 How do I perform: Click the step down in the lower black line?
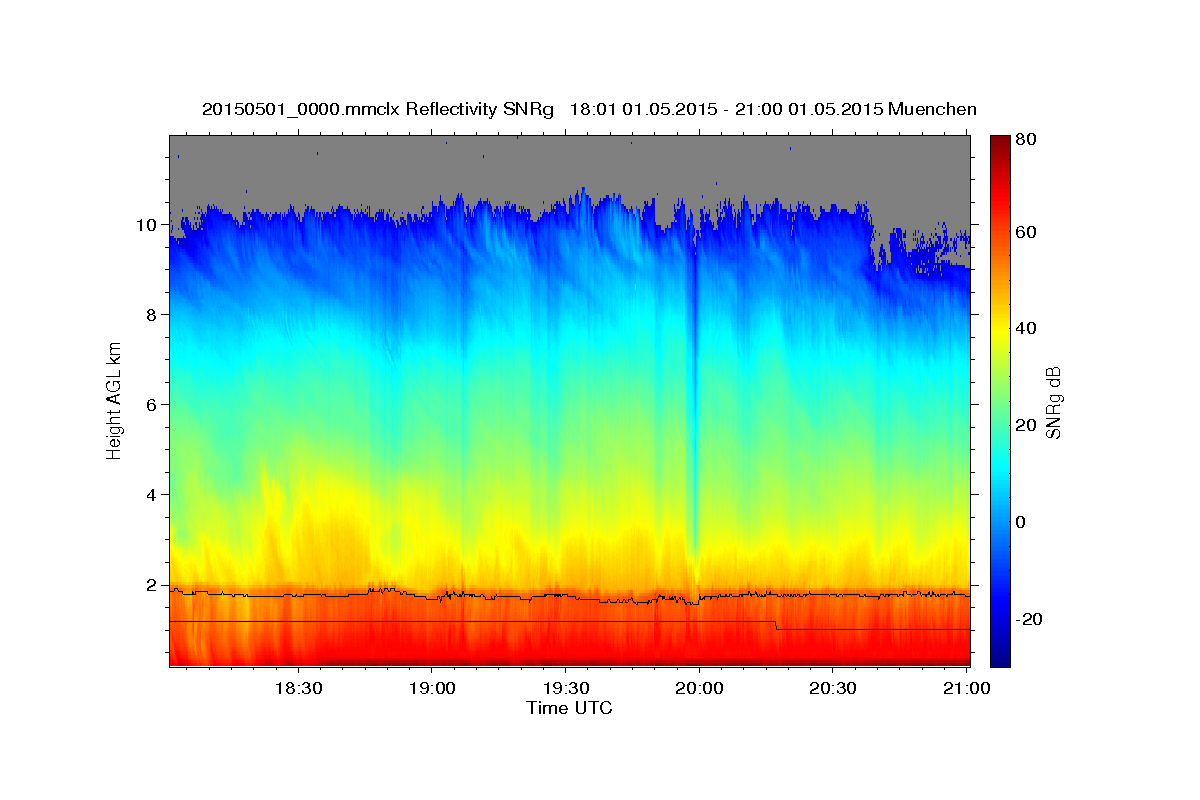[777, 625]
